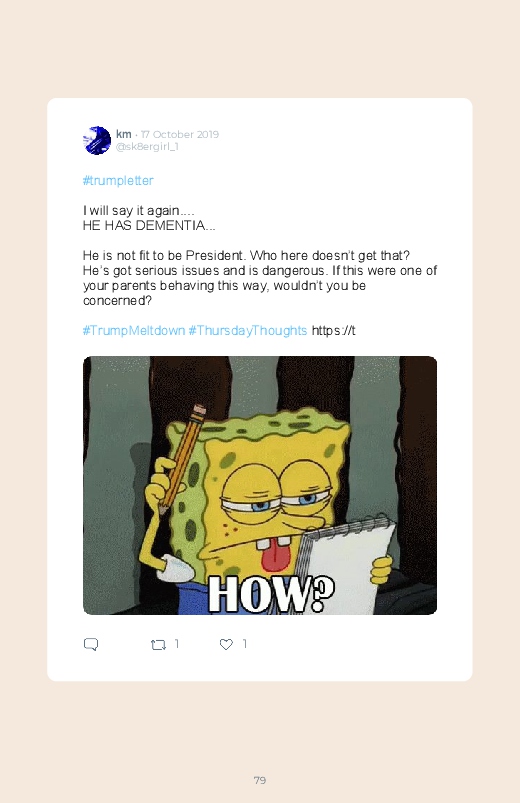Open the #TrumpMeltdown hashtag link
This screenshot has width=520, height=803.
134,331
